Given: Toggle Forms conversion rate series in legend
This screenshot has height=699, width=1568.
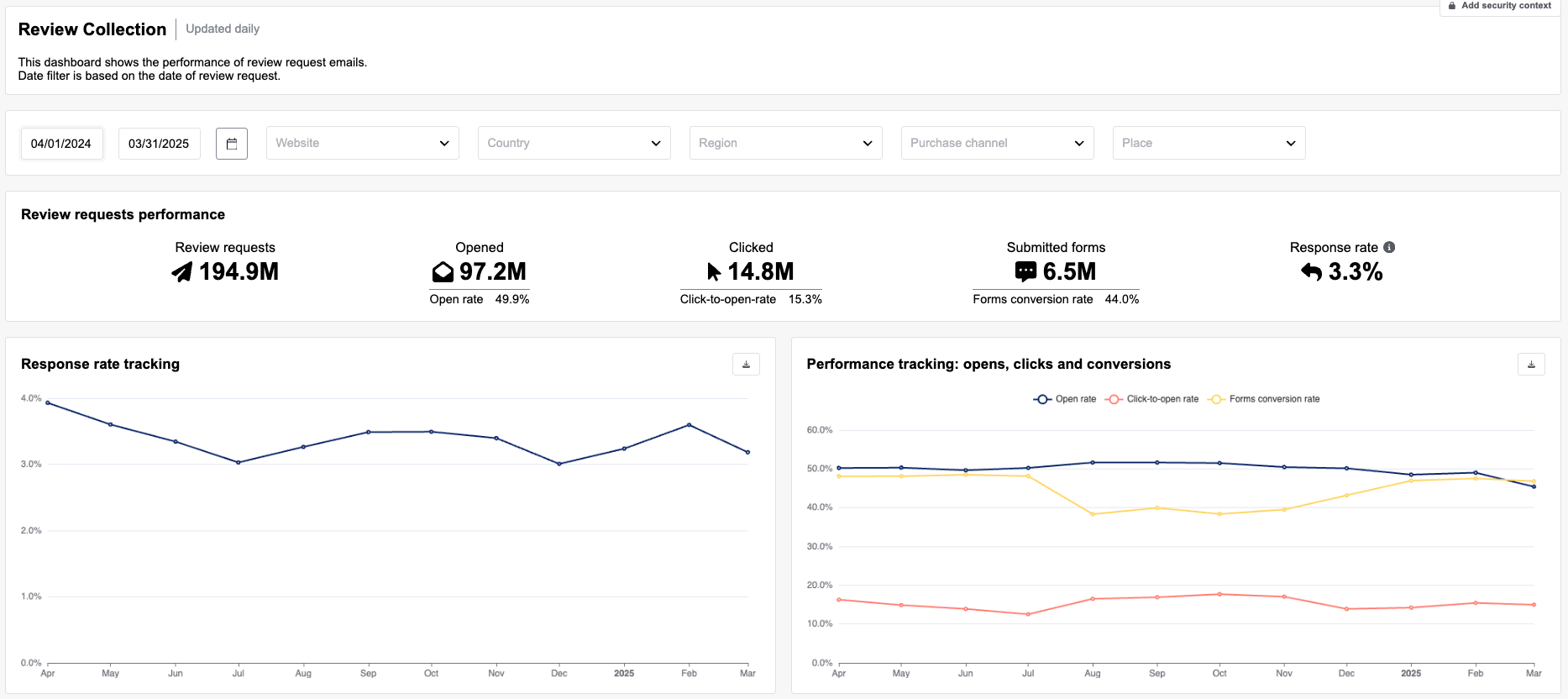Looking at the screenshot, I should coord(1264,399).
